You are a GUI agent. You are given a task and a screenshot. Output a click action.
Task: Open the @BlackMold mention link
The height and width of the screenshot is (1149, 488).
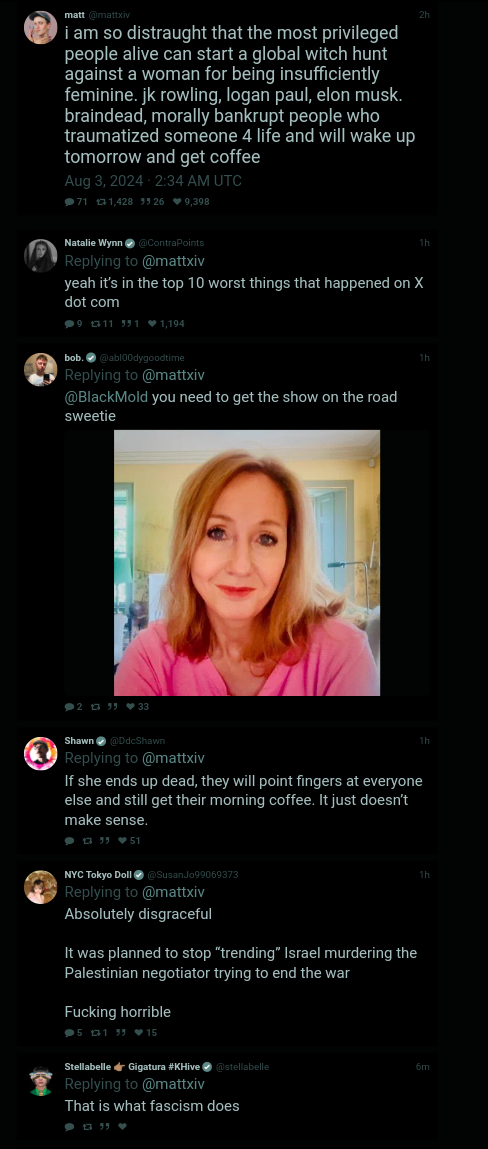tap(106, 397)
